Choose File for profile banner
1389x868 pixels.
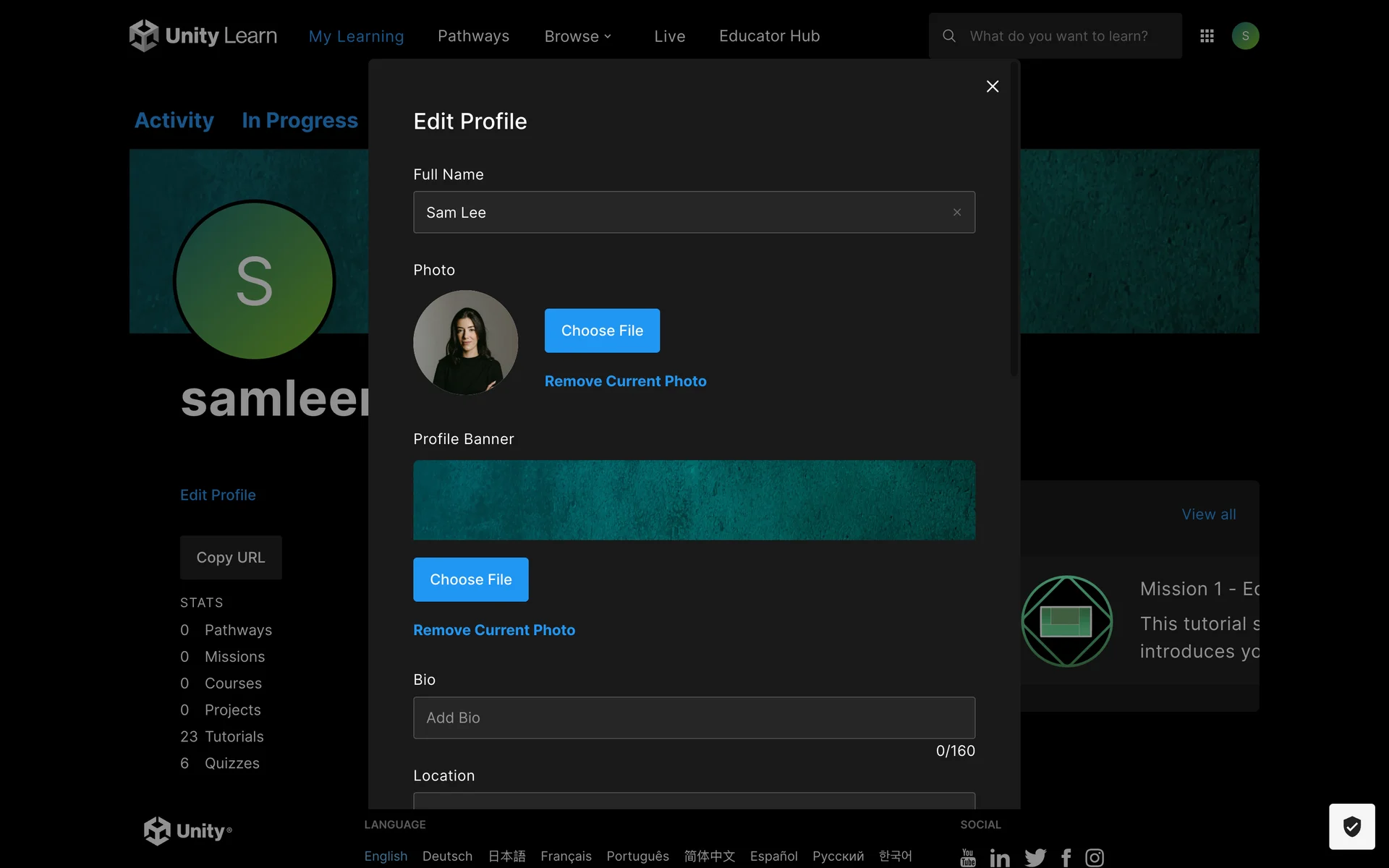[471, 579]
